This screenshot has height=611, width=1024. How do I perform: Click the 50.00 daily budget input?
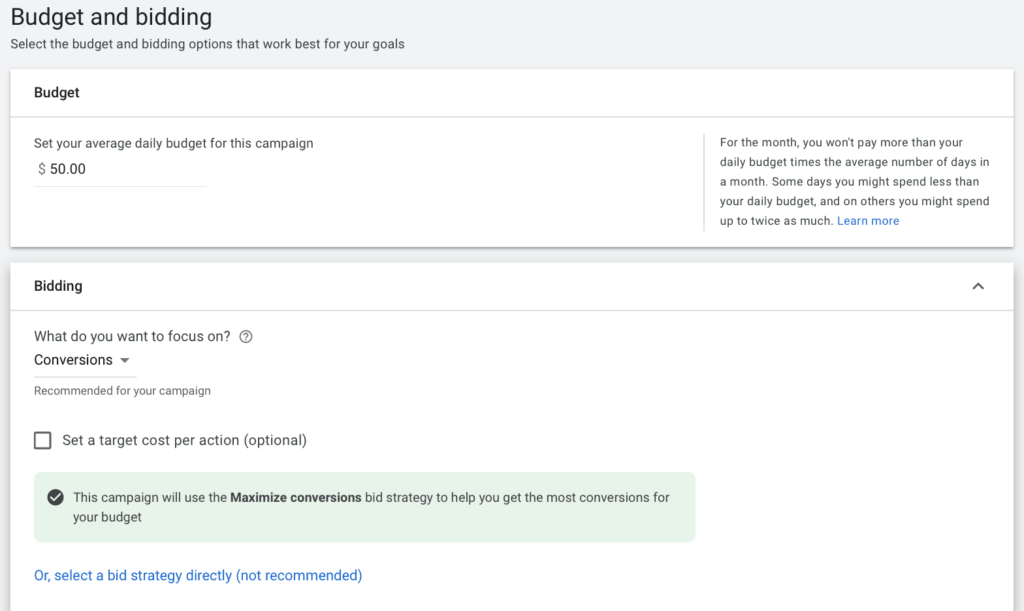[x=120, y=170]
